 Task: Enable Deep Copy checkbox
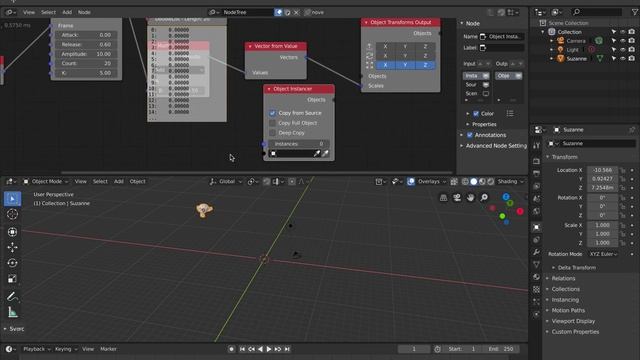pyautogui.click(x=272, y=133)
